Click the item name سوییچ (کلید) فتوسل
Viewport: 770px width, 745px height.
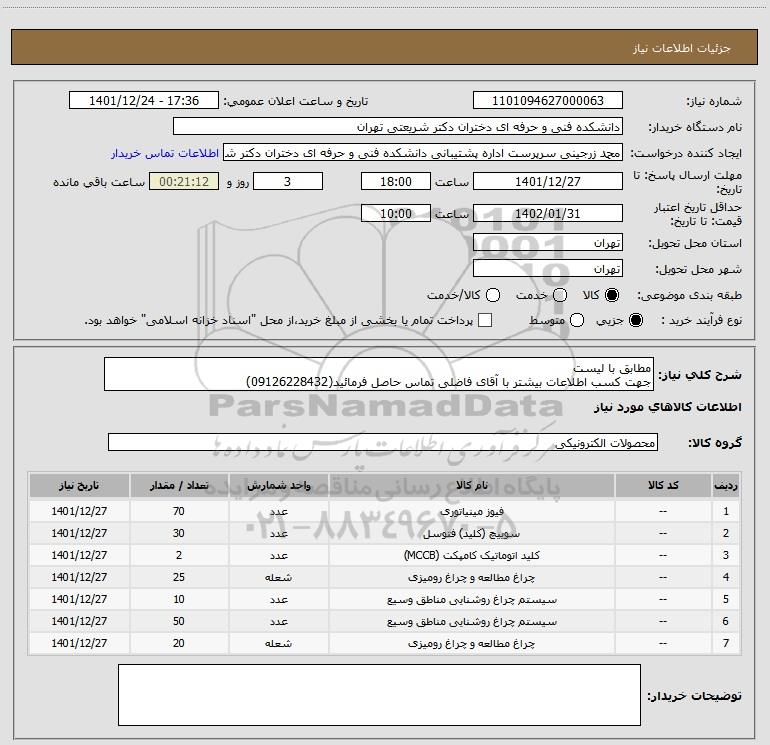471,533
